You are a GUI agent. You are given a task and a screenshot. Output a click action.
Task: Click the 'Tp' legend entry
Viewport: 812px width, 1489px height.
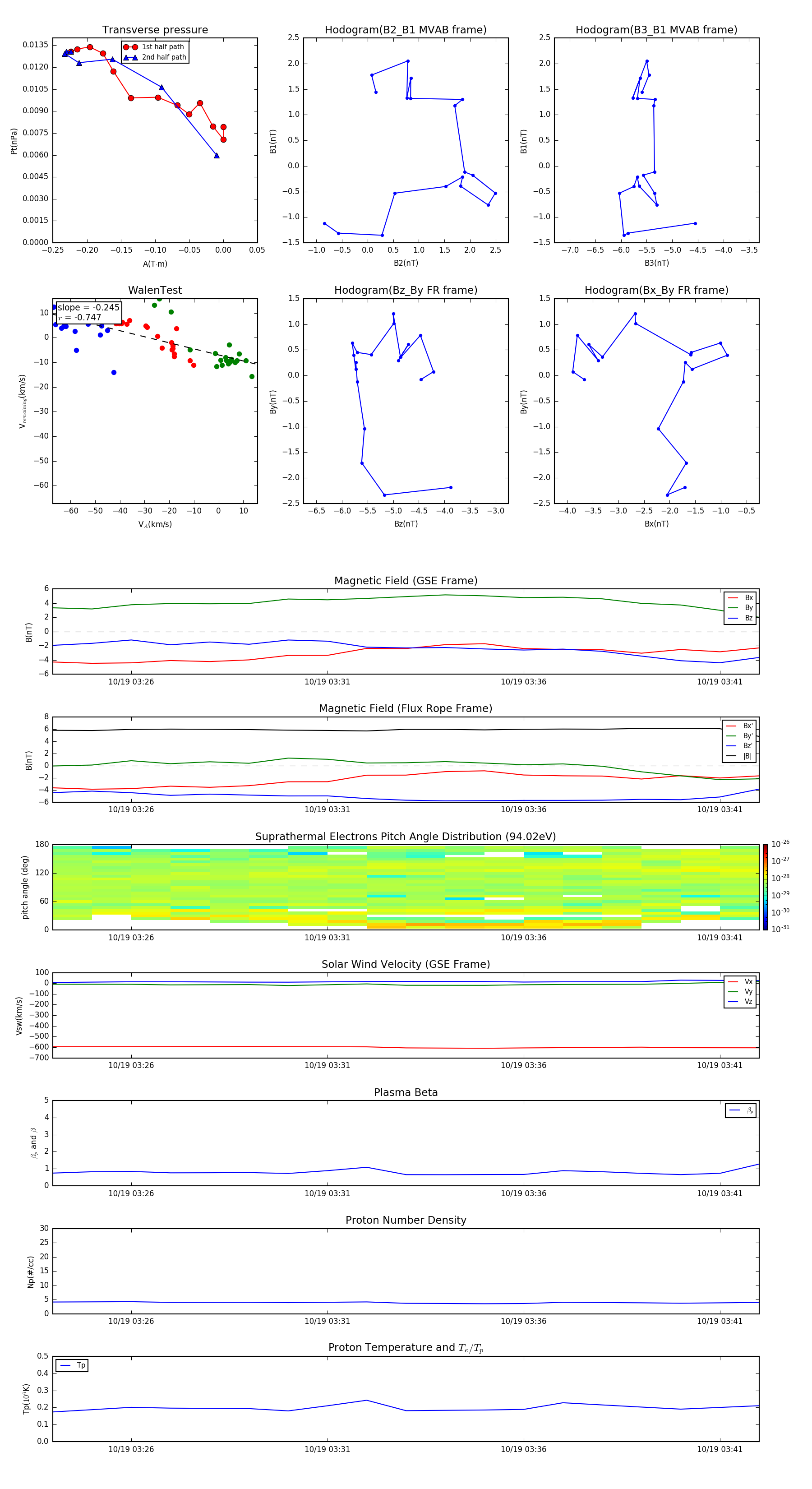(x=72, y=1365)
